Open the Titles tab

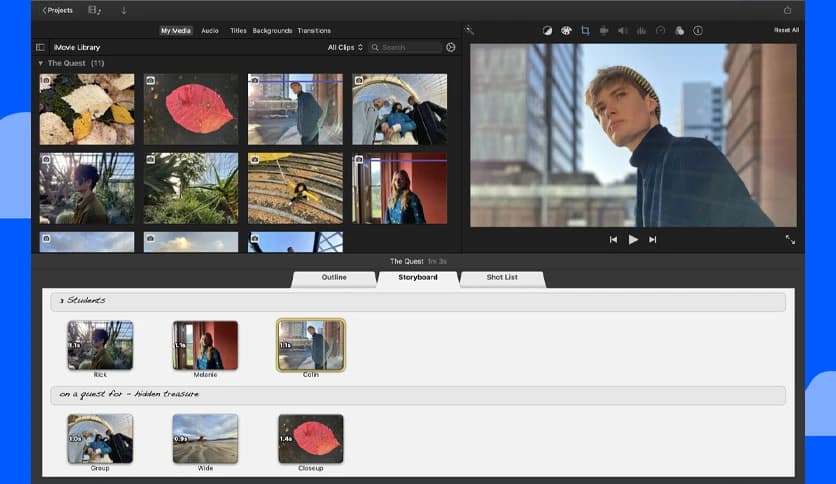pos(238,30)
